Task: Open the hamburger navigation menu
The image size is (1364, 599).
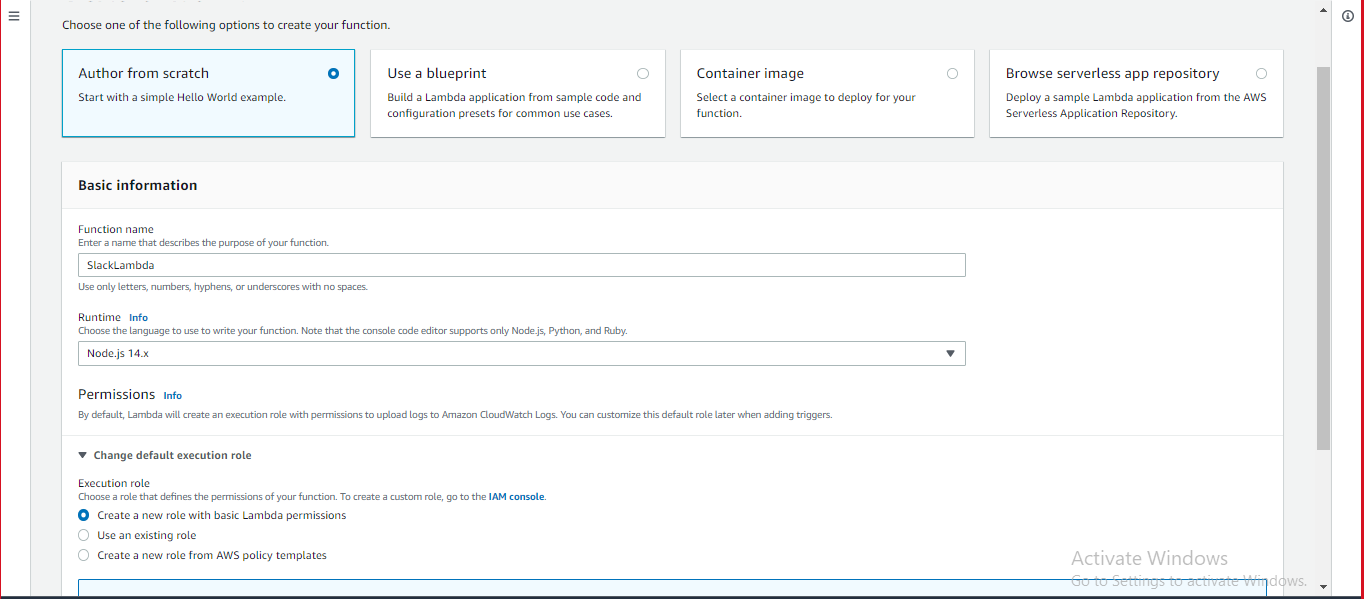Action: pyautogui.click(x=14, y=16)
